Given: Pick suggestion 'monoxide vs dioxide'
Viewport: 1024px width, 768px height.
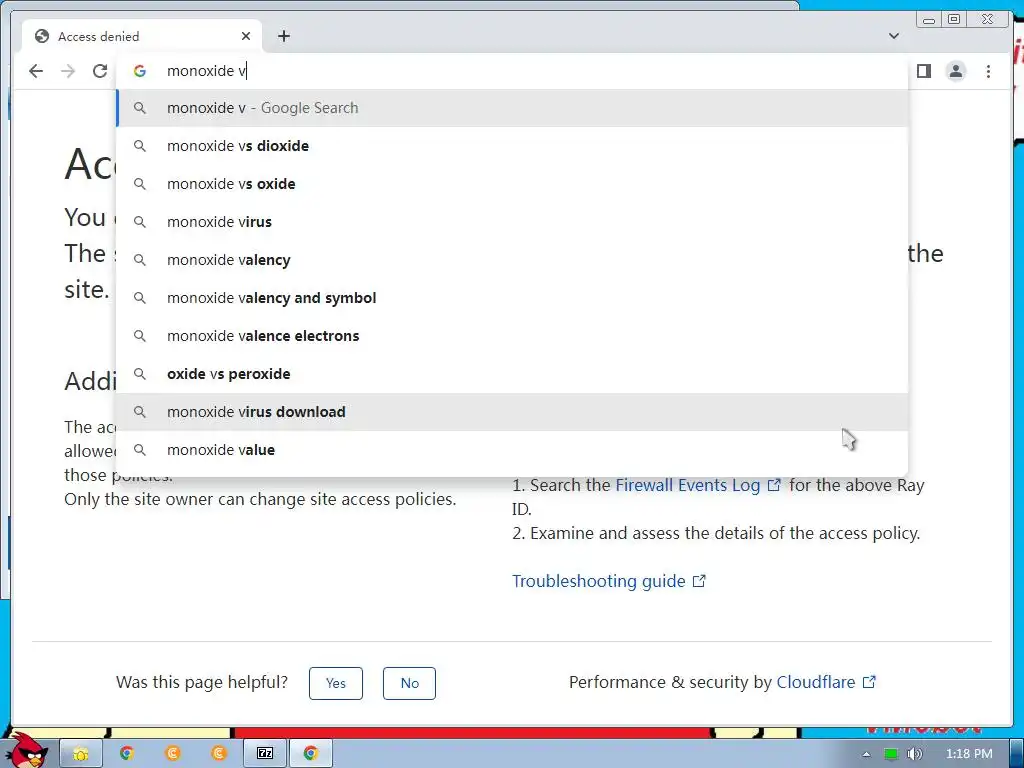Looking at the screenshot, I should pyautogui.click(x=512, y=146).
